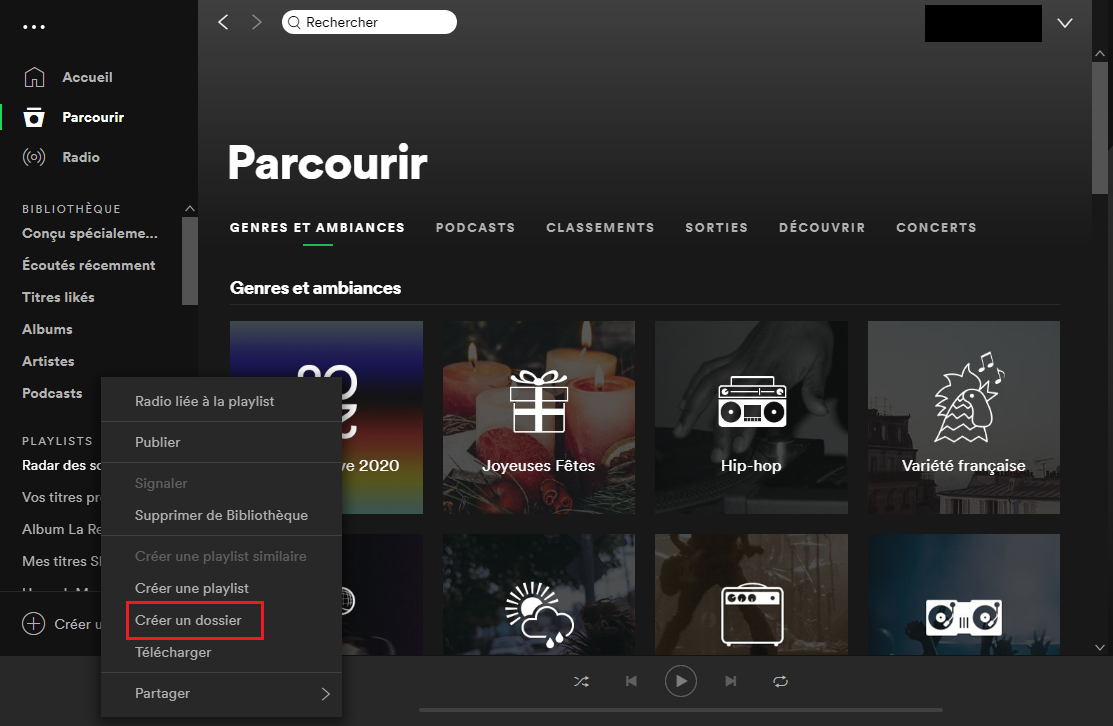The width and height of the screenshot is (1113, 726).
Task: Click the playback progress bar
Action: click(681, 713)
